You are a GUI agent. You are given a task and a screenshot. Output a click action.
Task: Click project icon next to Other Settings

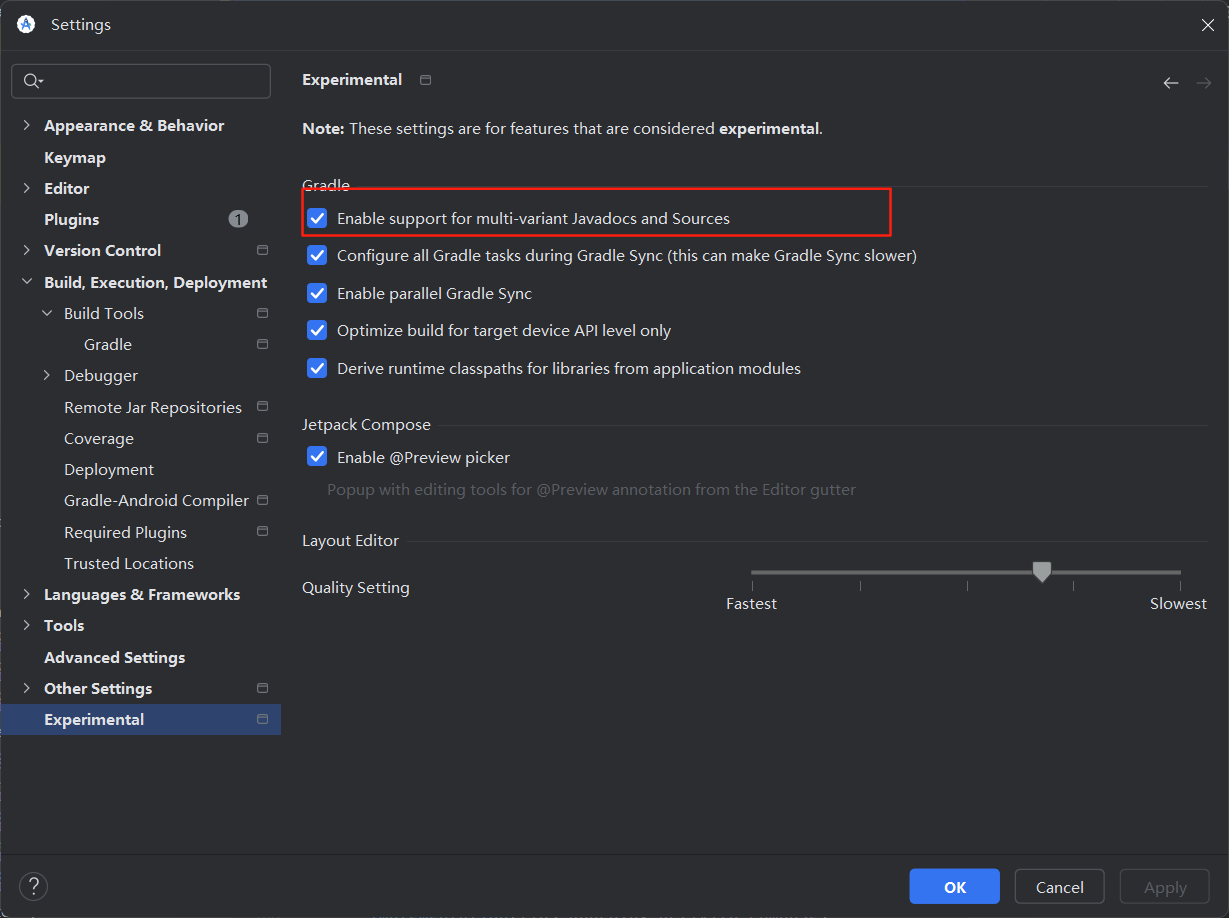(x=262, y=688)
